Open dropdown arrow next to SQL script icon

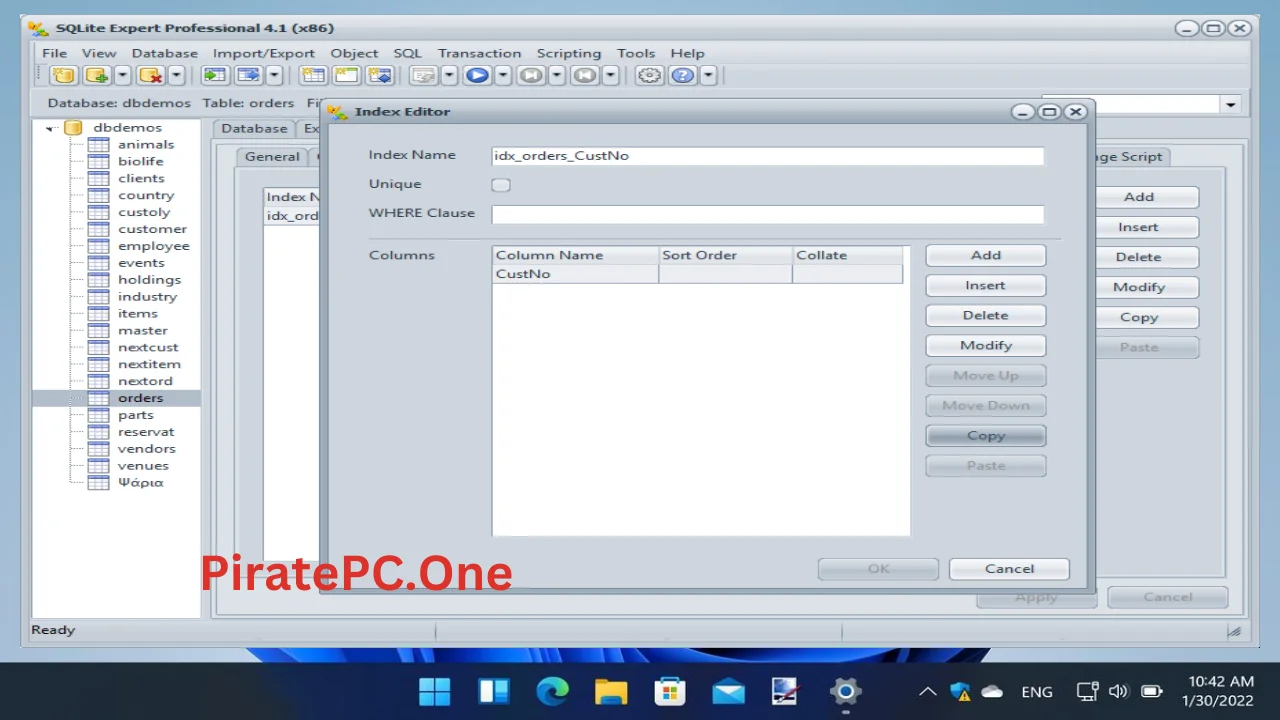tap(449, 75)
